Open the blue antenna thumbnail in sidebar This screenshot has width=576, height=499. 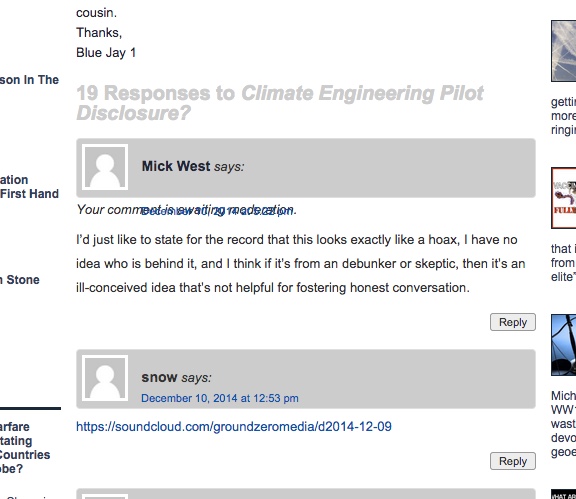564,345
